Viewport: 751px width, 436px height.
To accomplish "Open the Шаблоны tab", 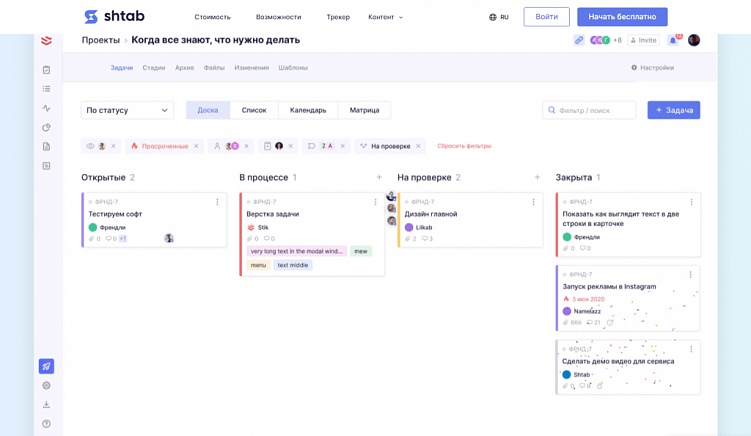I will 293,68.
